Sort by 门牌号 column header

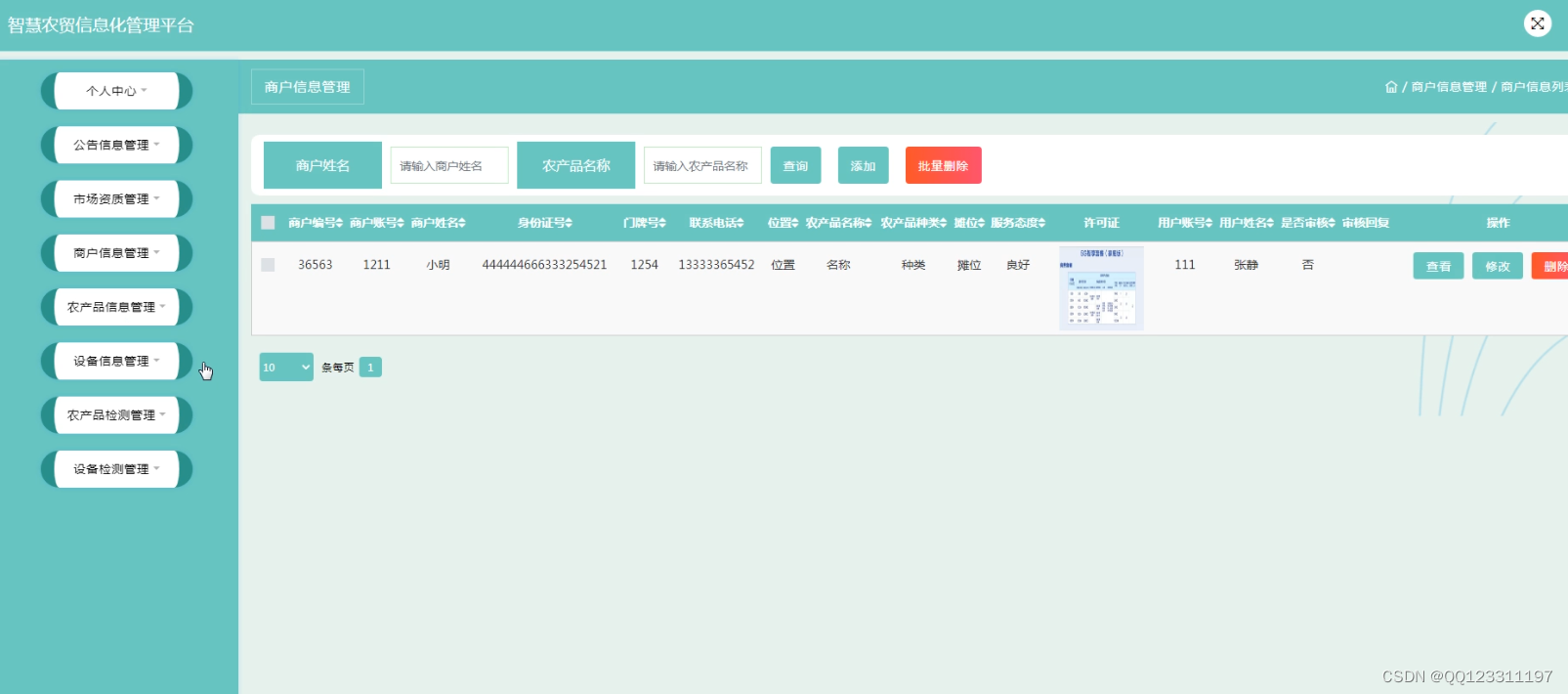click(645, 223)
